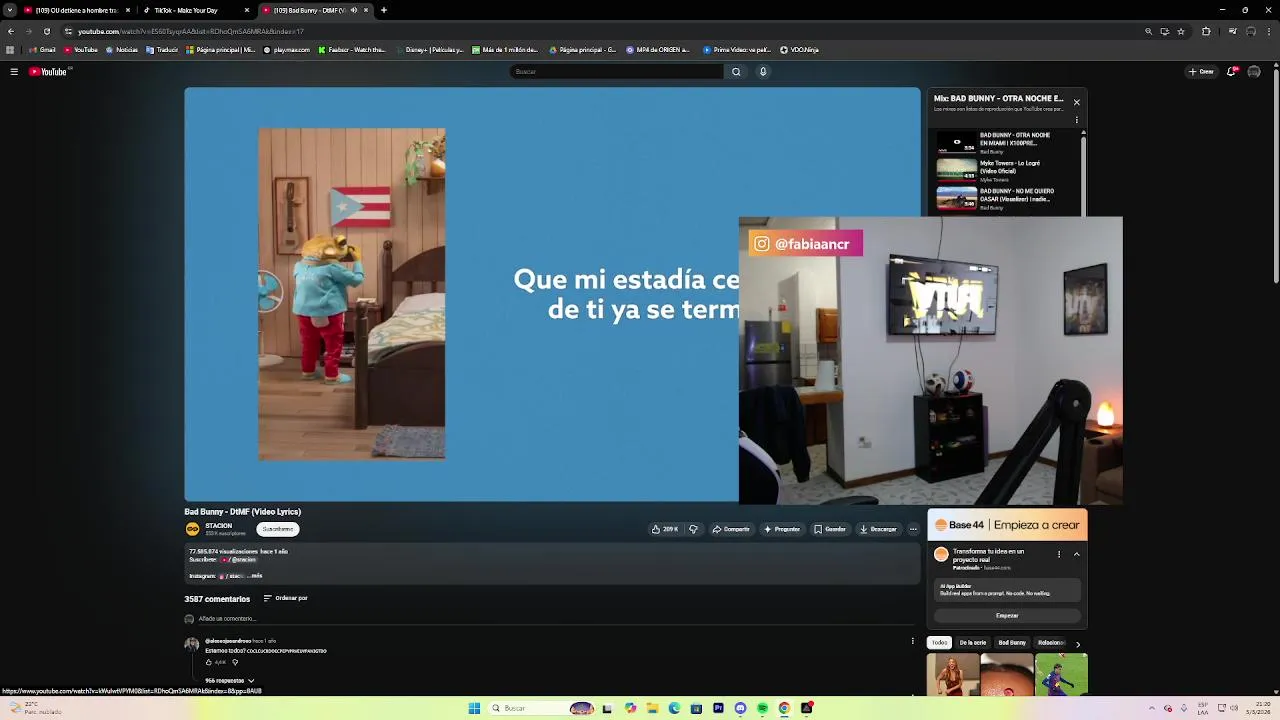Share the video with Compartir

coord(731,529)
